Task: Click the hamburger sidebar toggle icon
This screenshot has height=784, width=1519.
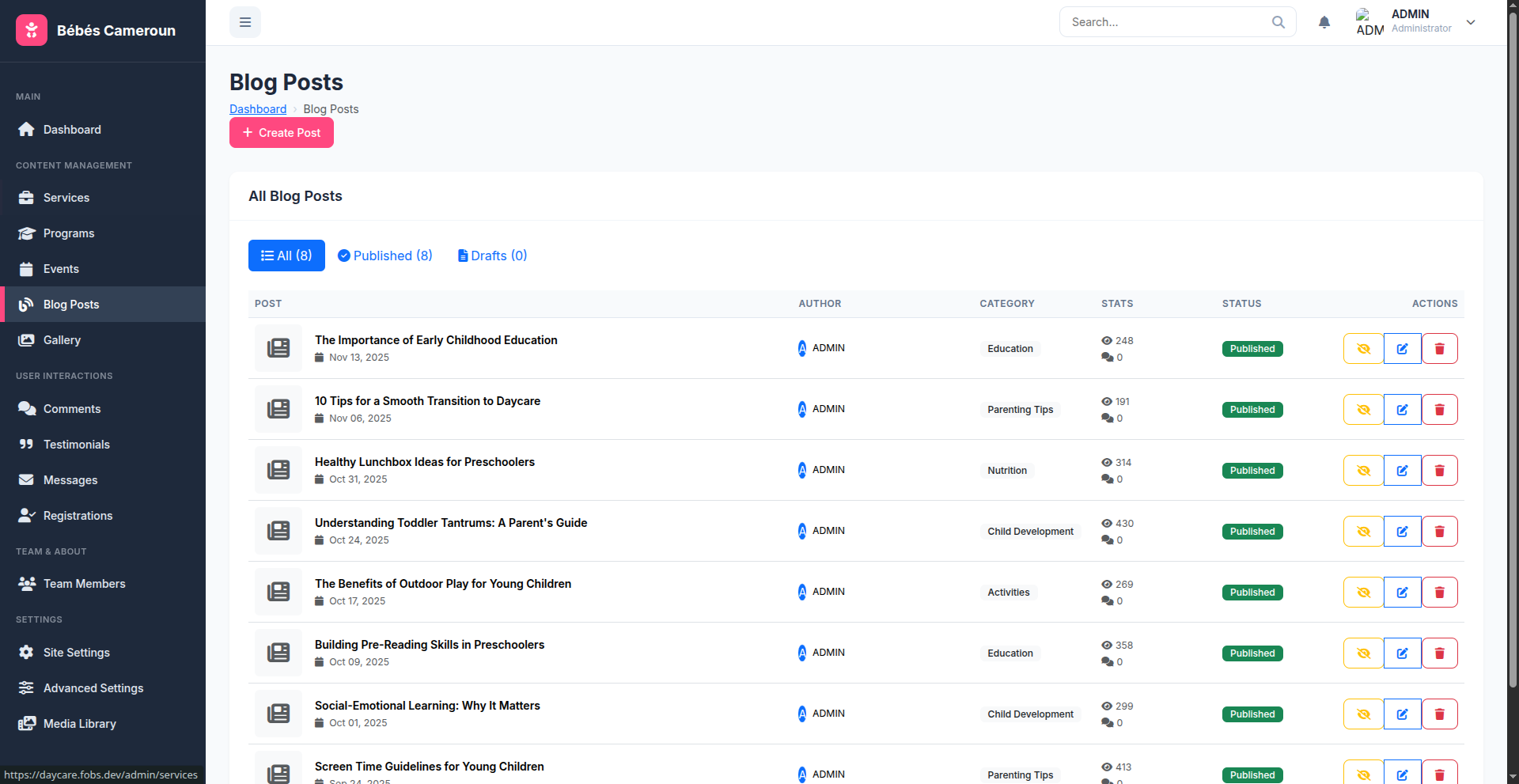Action: pos(245,22)
